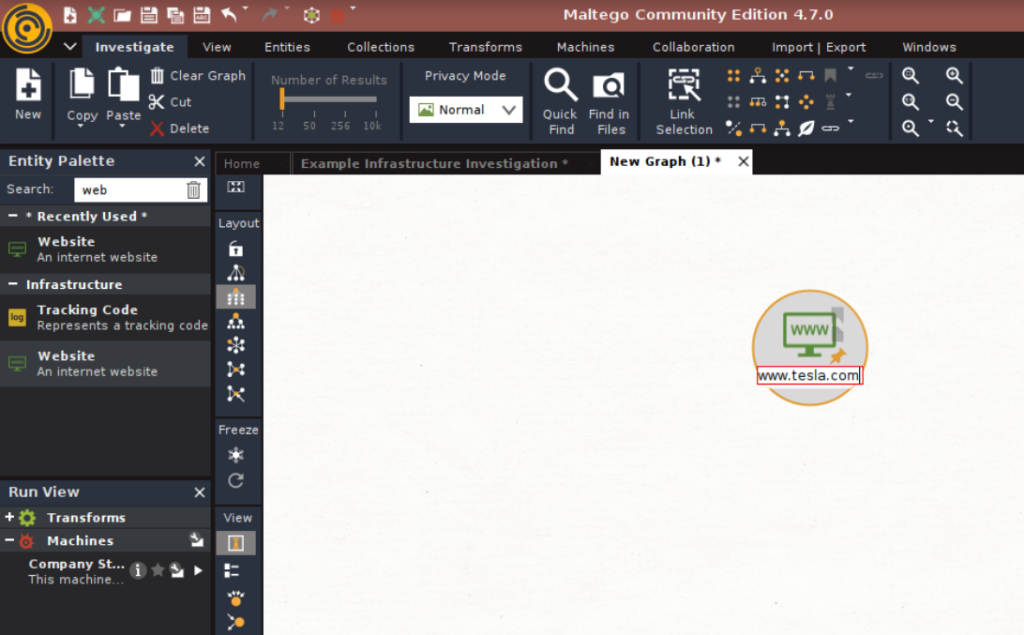Collapse the Infrastructure palette section
Viewport: 1024px width, 635px height.
click(x=12, y=284)
